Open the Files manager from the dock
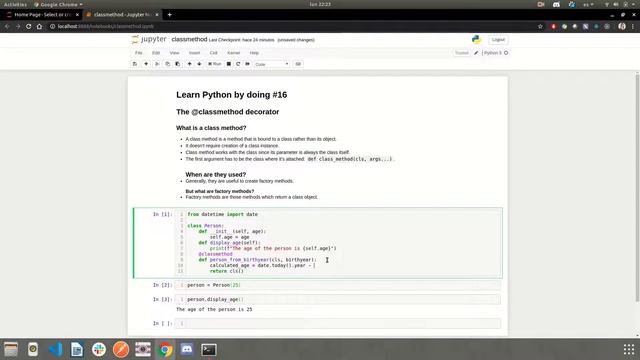The width and height of the screenshot is (640, 360). [x=11, y=349]
